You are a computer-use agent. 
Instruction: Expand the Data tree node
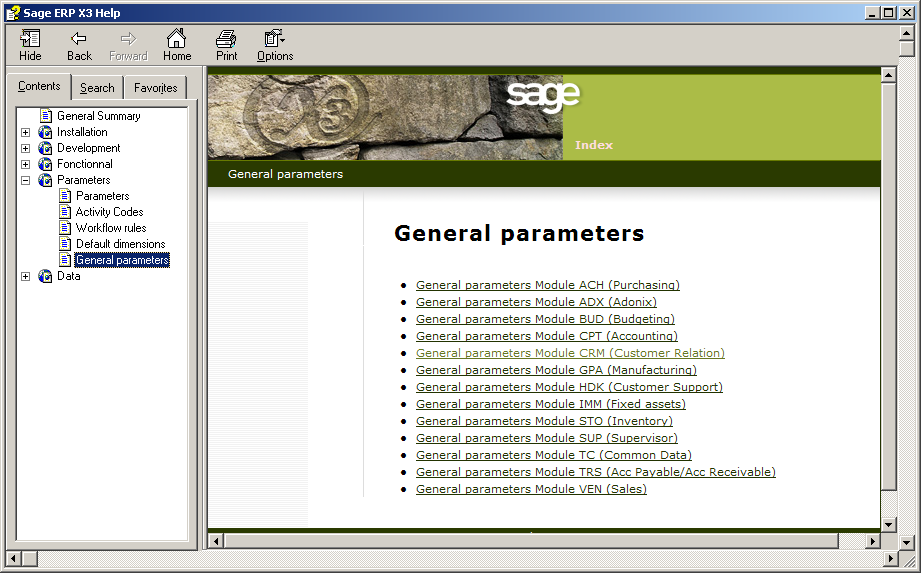(x=26, y=276)
